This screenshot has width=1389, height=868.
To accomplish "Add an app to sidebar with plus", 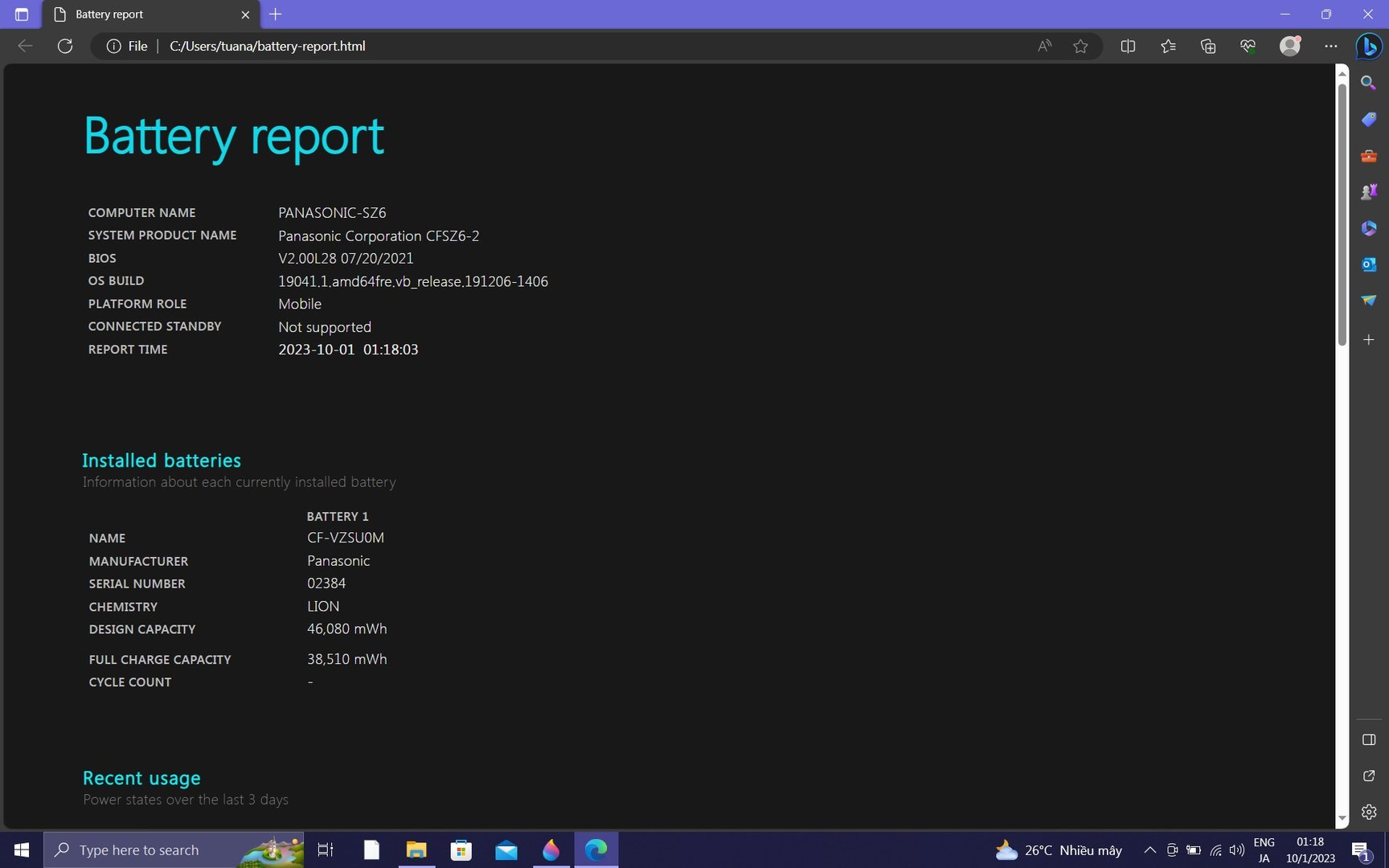I will point(1368,340).
